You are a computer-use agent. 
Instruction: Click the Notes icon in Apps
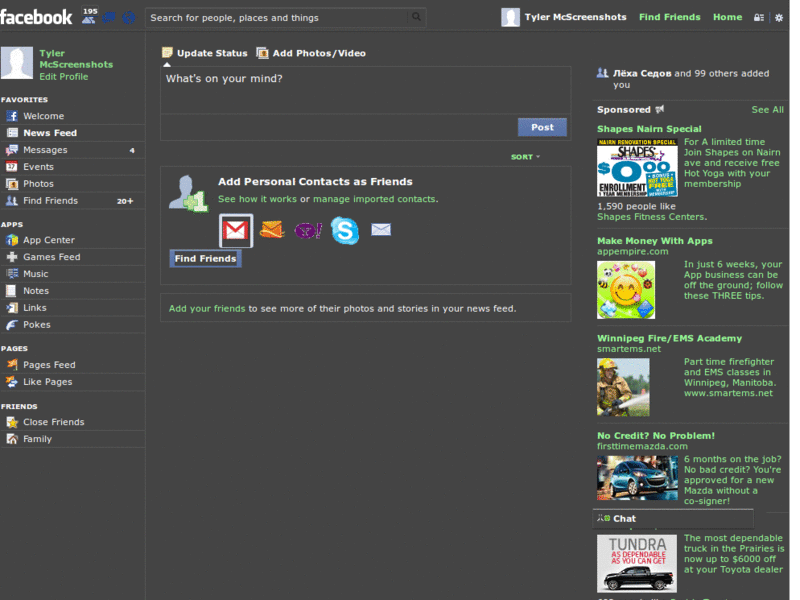[x=12, y=291]
